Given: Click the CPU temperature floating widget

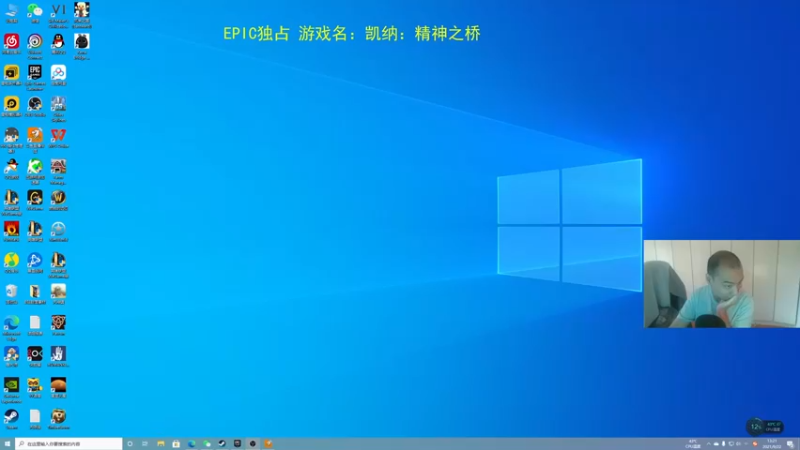Looking at the screenshot, I should (765, 426).
